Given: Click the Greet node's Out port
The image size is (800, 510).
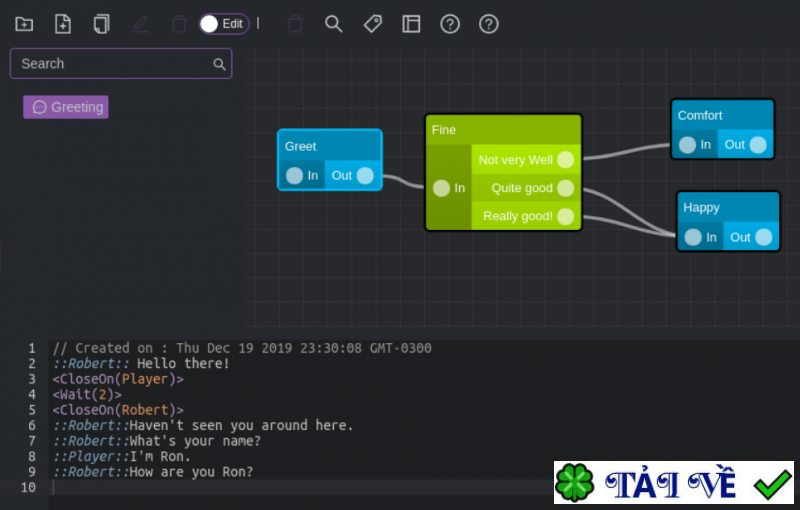Looking at the screenshot, I should click(365, 176).
